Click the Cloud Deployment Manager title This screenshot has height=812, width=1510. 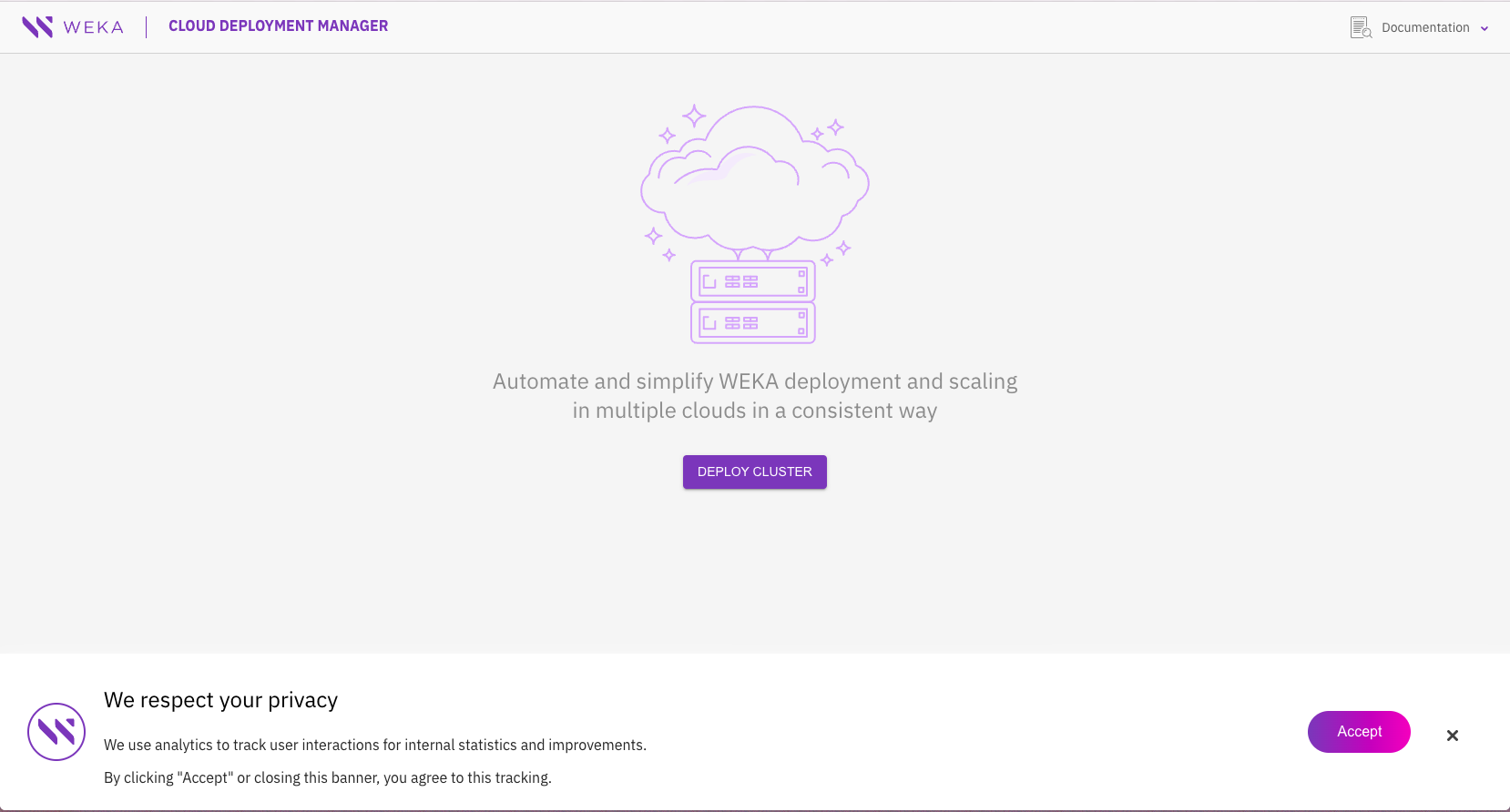coord(278,26)
